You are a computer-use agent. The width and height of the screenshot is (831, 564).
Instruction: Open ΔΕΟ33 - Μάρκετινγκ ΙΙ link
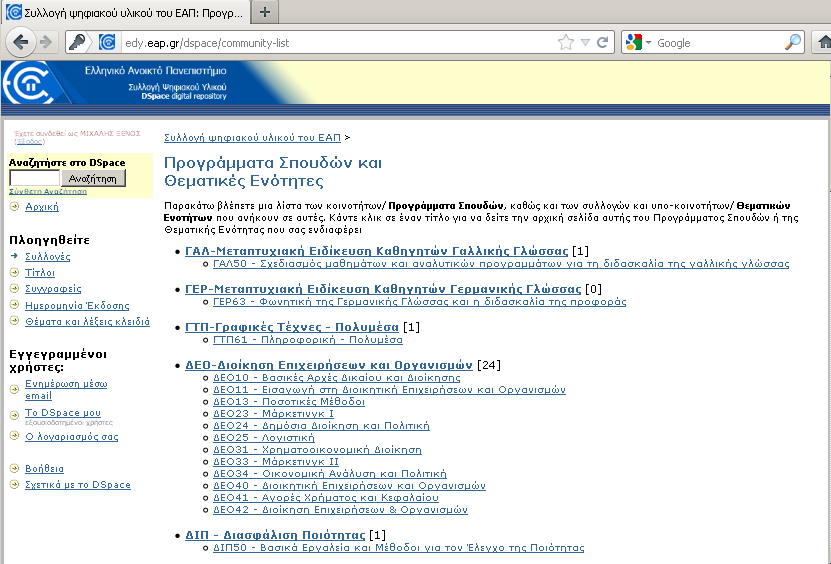276,462
